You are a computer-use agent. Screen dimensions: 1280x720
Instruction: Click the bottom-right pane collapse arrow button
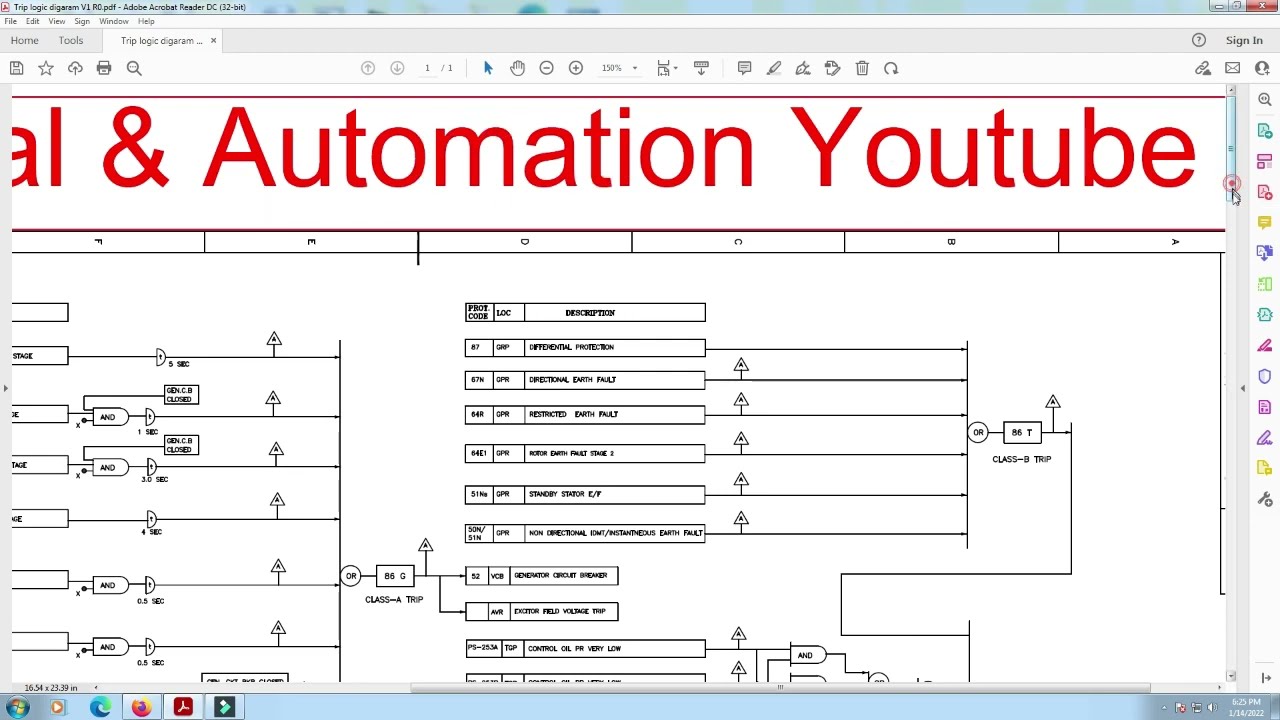click(x=1265, y=679)
